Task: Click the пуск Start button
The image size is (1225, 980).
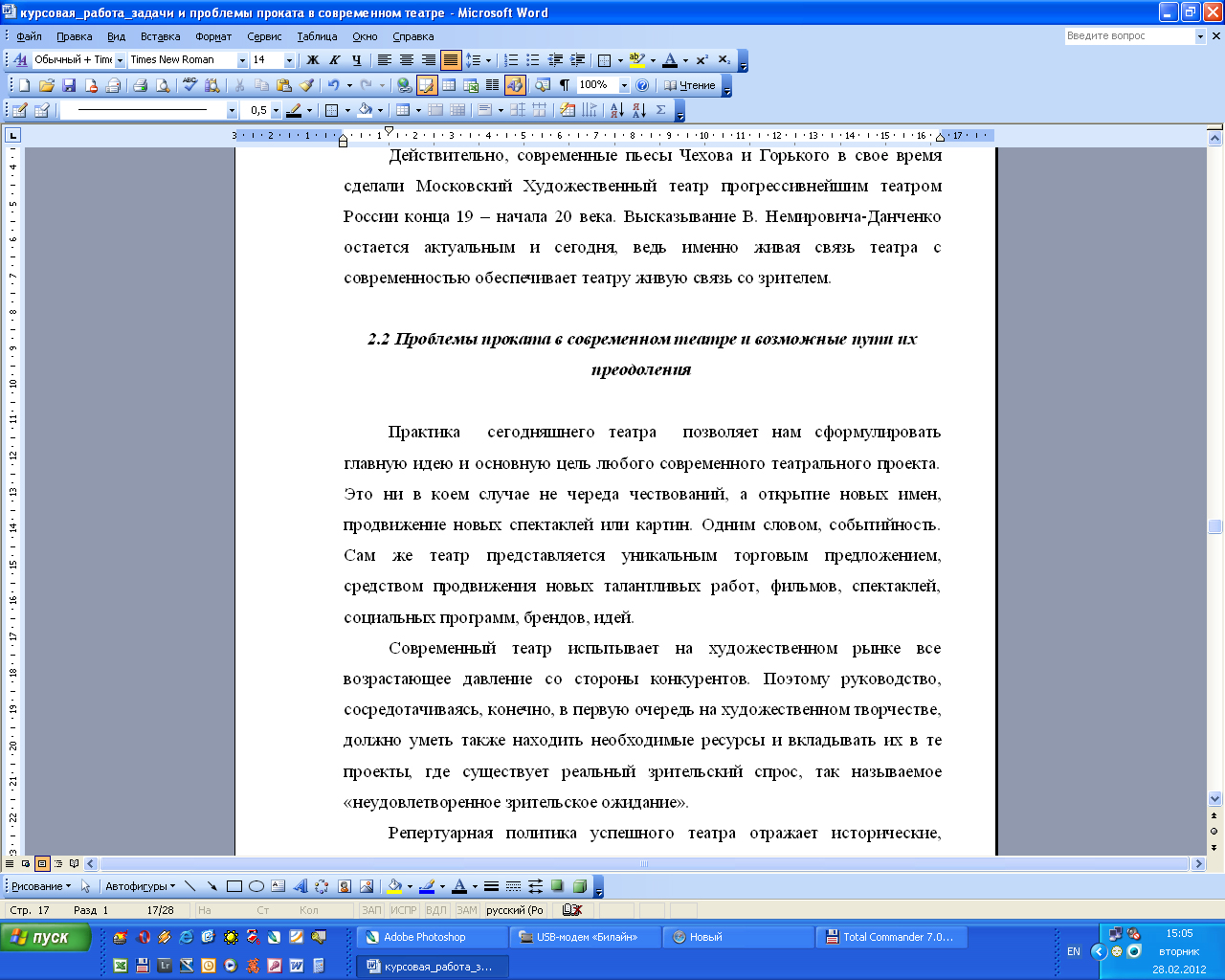Action: point(46,937)
